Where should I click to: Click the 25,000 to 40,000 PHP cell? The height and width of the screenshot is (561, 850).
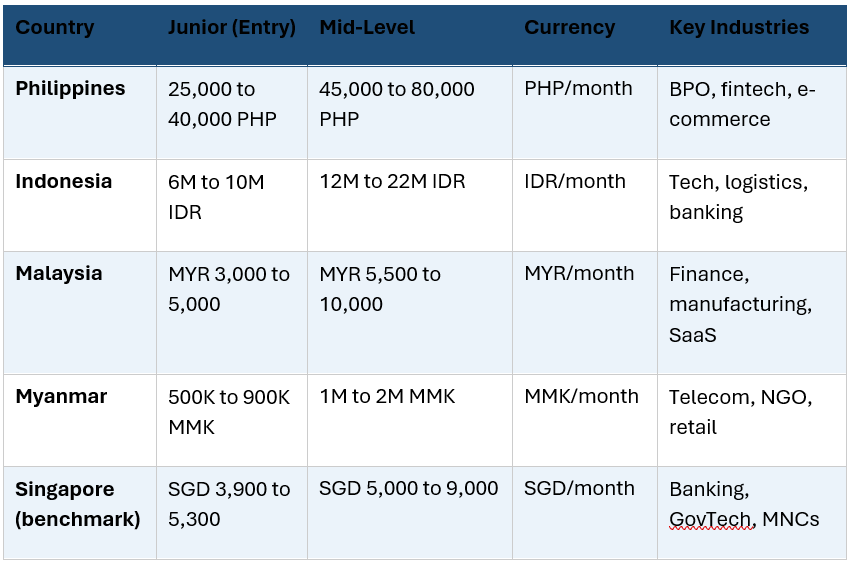pos(232,112)
